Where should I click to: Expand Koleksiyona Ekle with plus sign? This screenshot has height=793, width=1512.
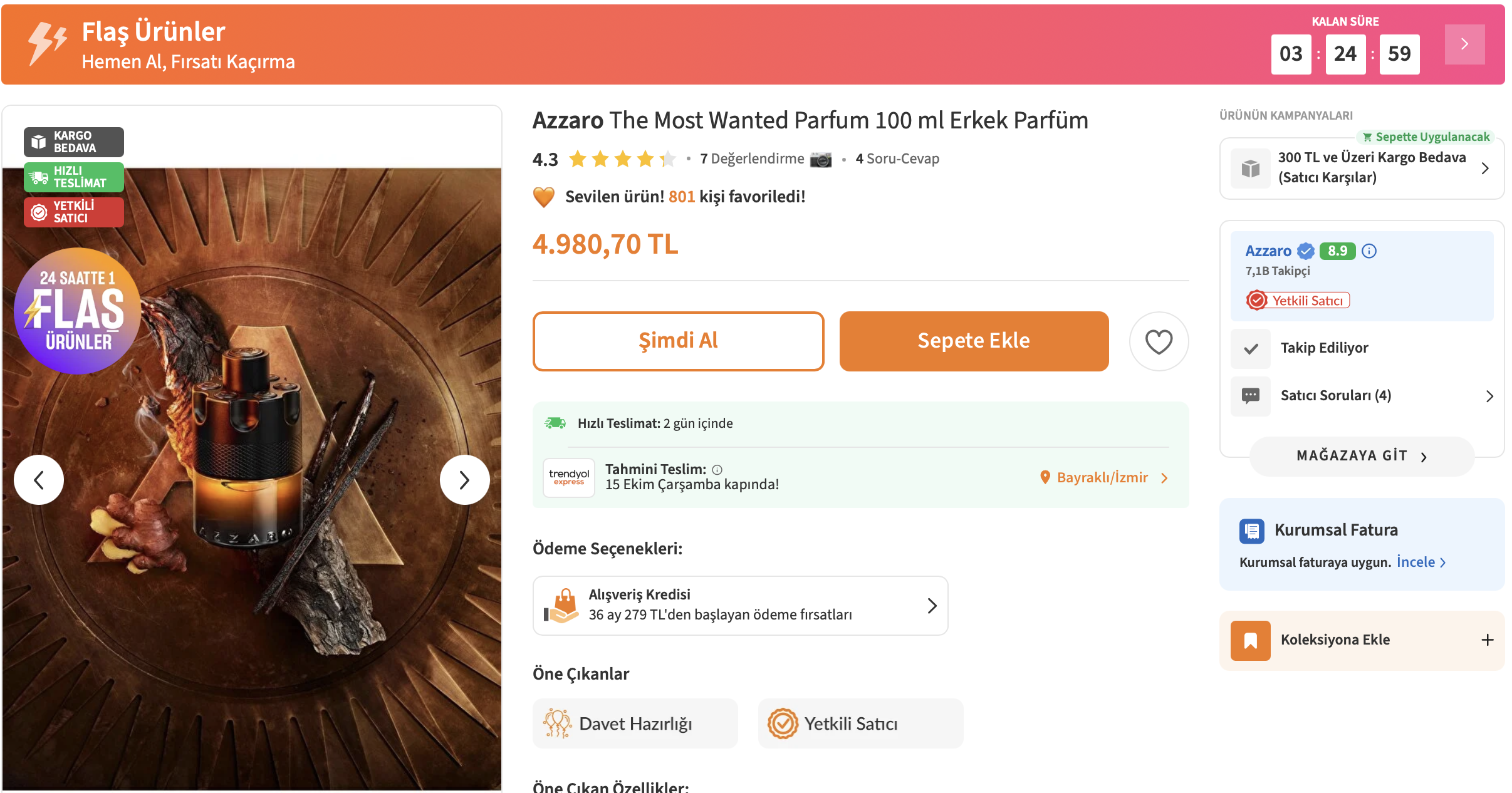click(1487, 640)
